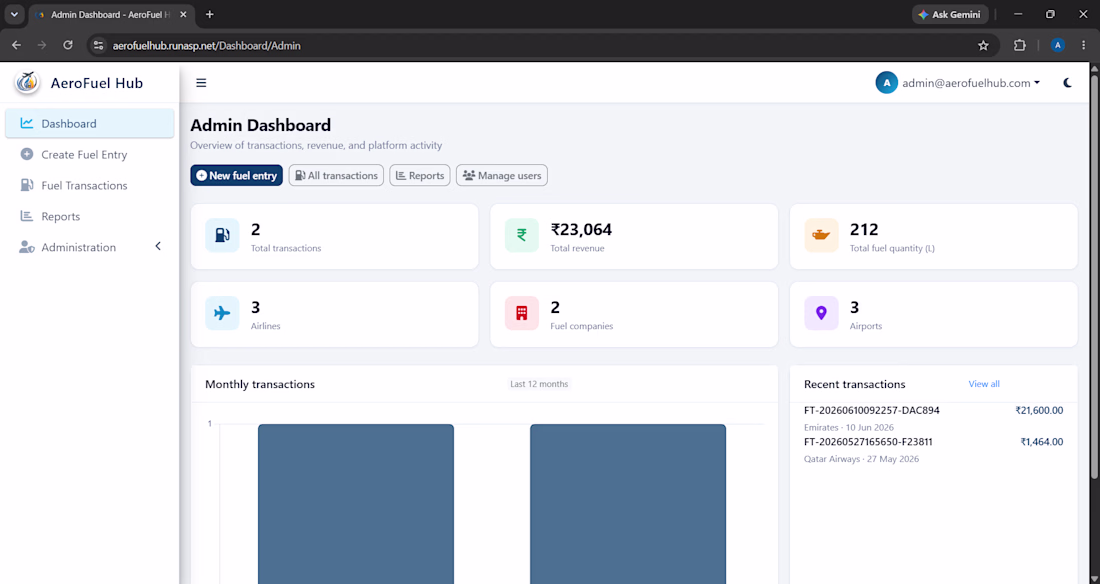Toggle the sidebar with hamburger icon
This screenshot has width=1100, height=584.
click(201, 83)
